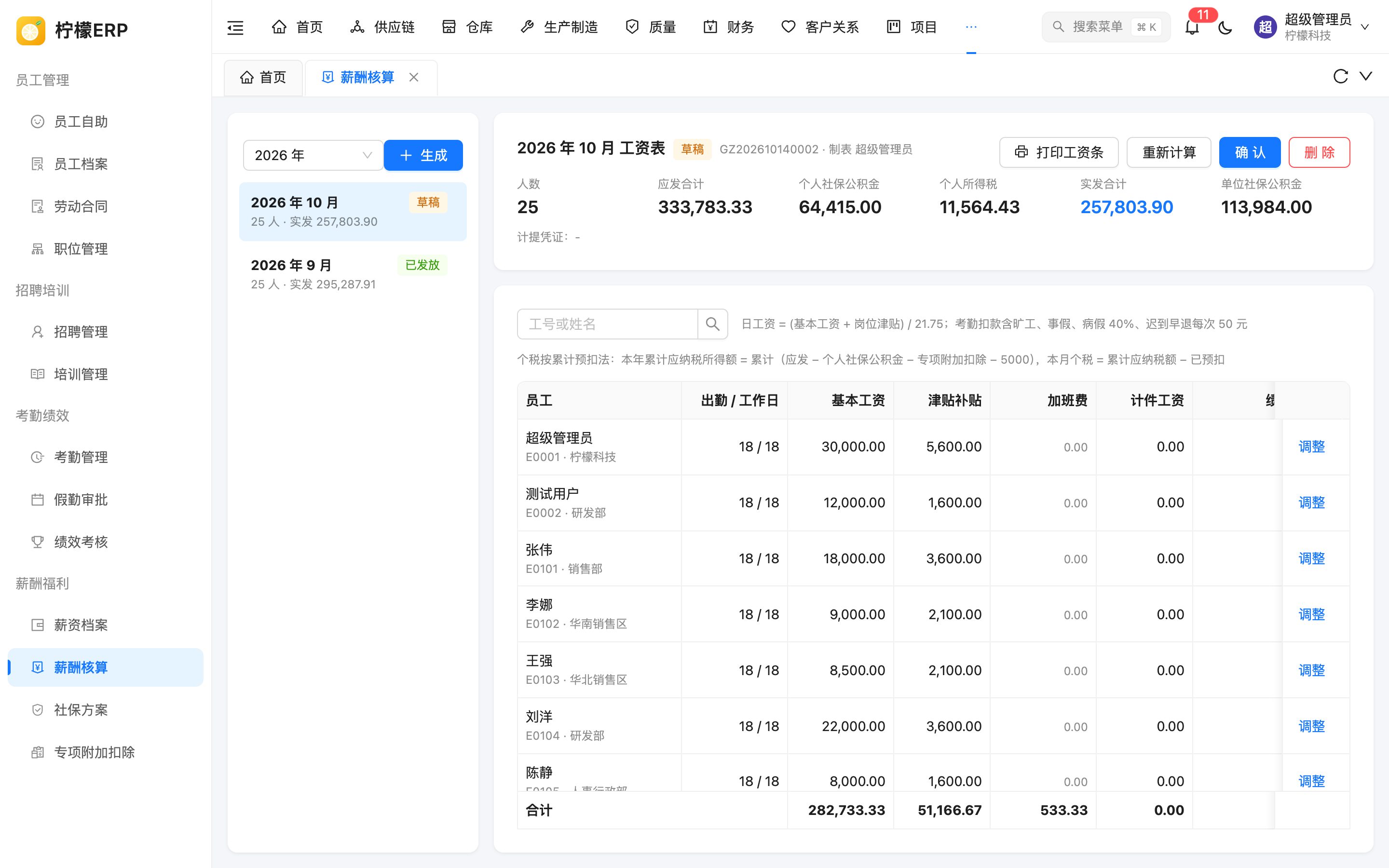Viewport: 1389px width, 868px height.
Task: Open 招聘管理 in the sidebar
Action: (x=106, y=332)
